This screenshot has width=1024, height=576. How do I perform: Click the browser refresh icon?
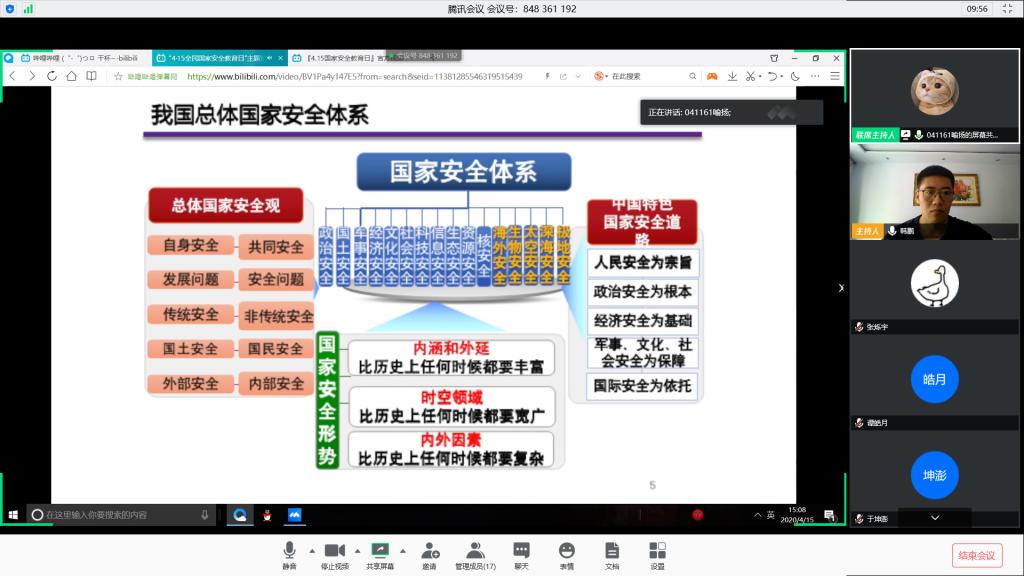pos(51,76)
